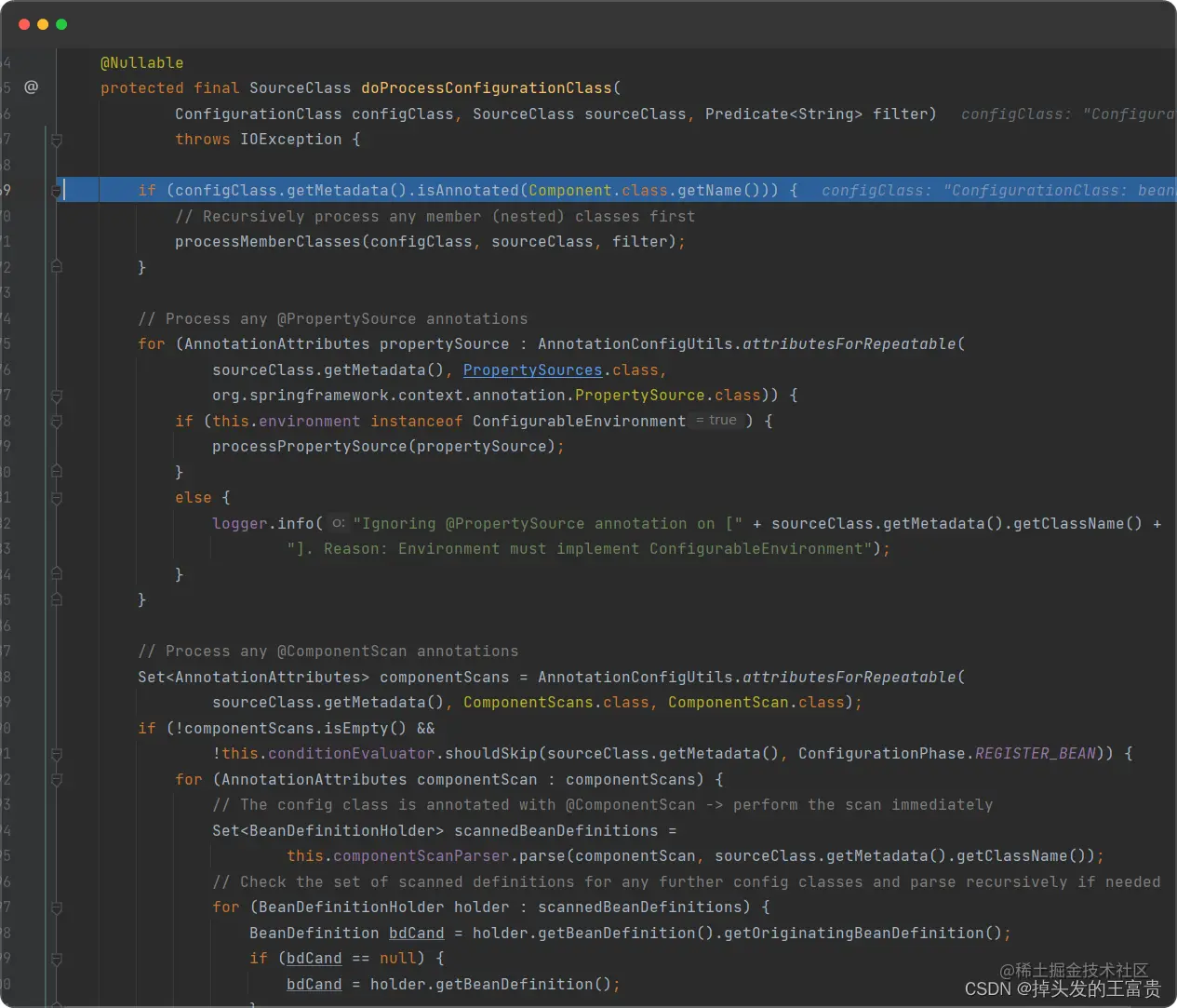Click the green zoom window button
The width and height of the screenshot is (1177, 1008).
[61, 24]
